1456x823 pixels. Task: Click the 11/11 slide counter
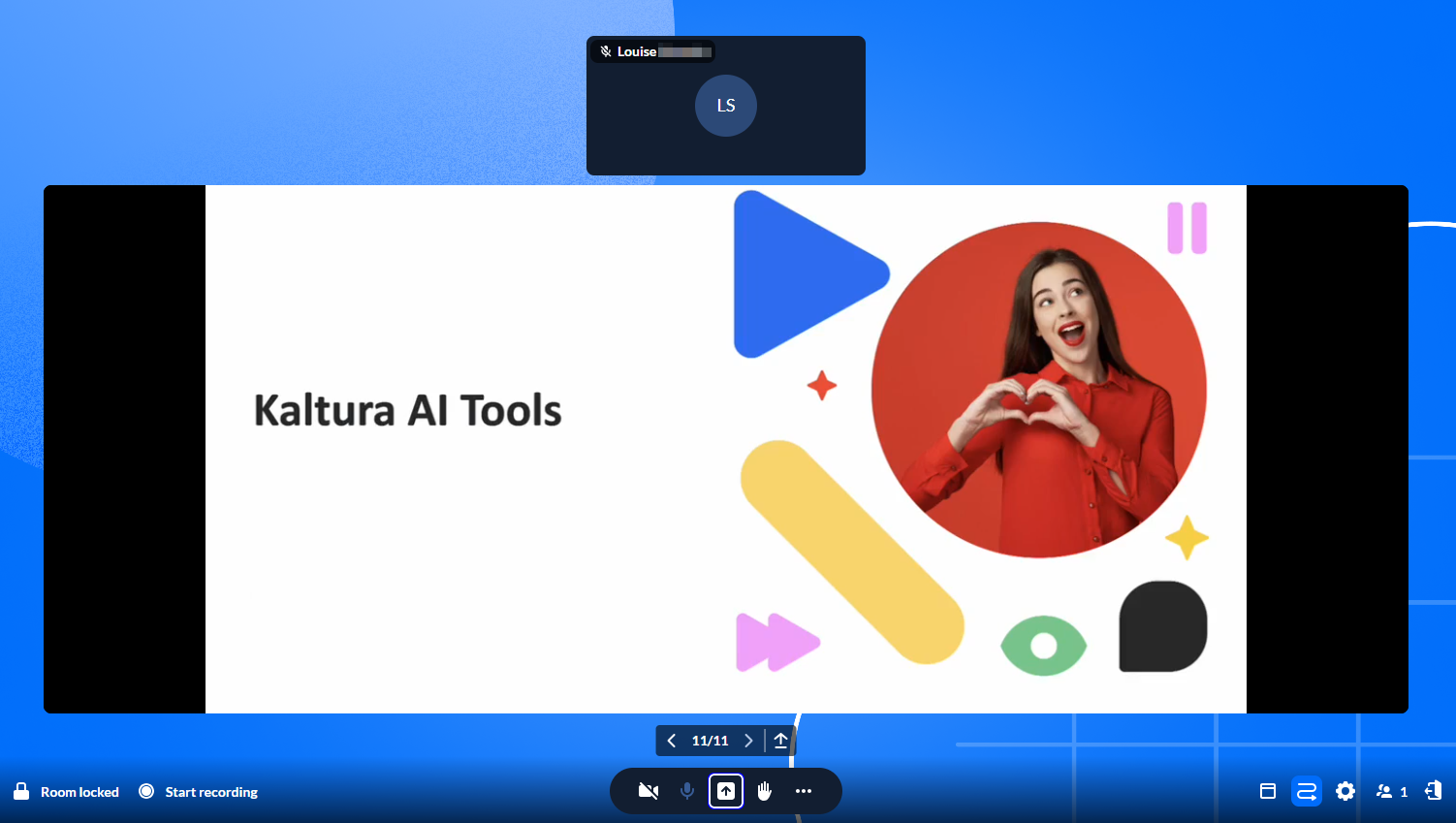(710, 741)
